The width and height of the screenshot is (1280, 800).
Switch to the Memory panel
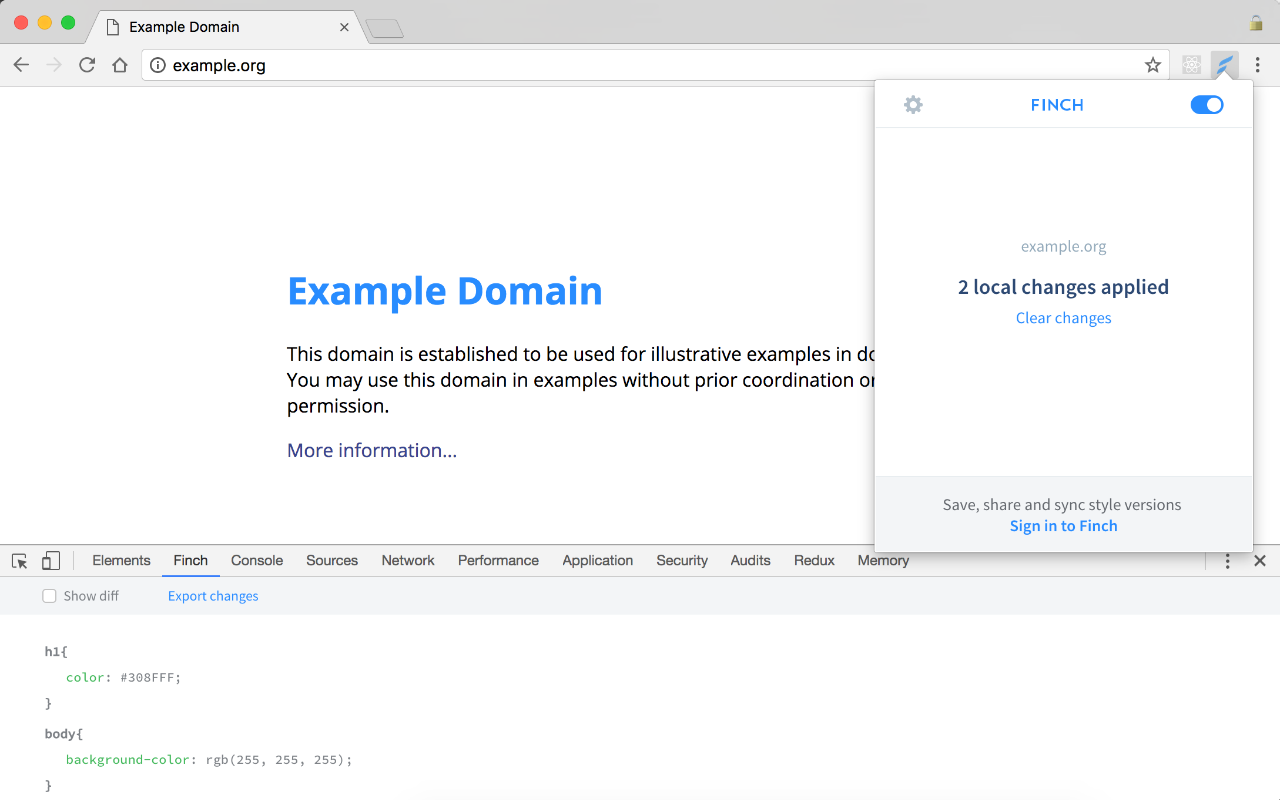(x=883, y=561)
